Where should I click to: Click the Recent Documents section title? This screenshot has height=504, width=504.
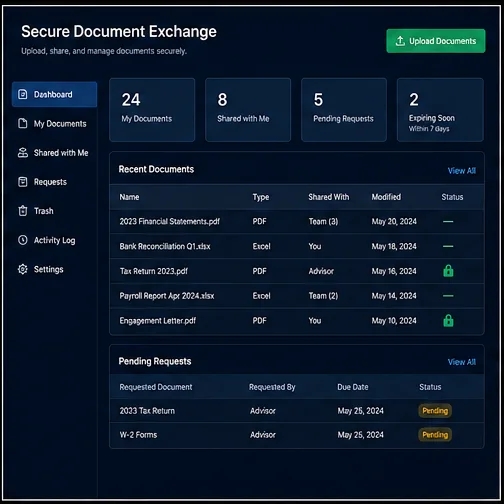(156, 169)
